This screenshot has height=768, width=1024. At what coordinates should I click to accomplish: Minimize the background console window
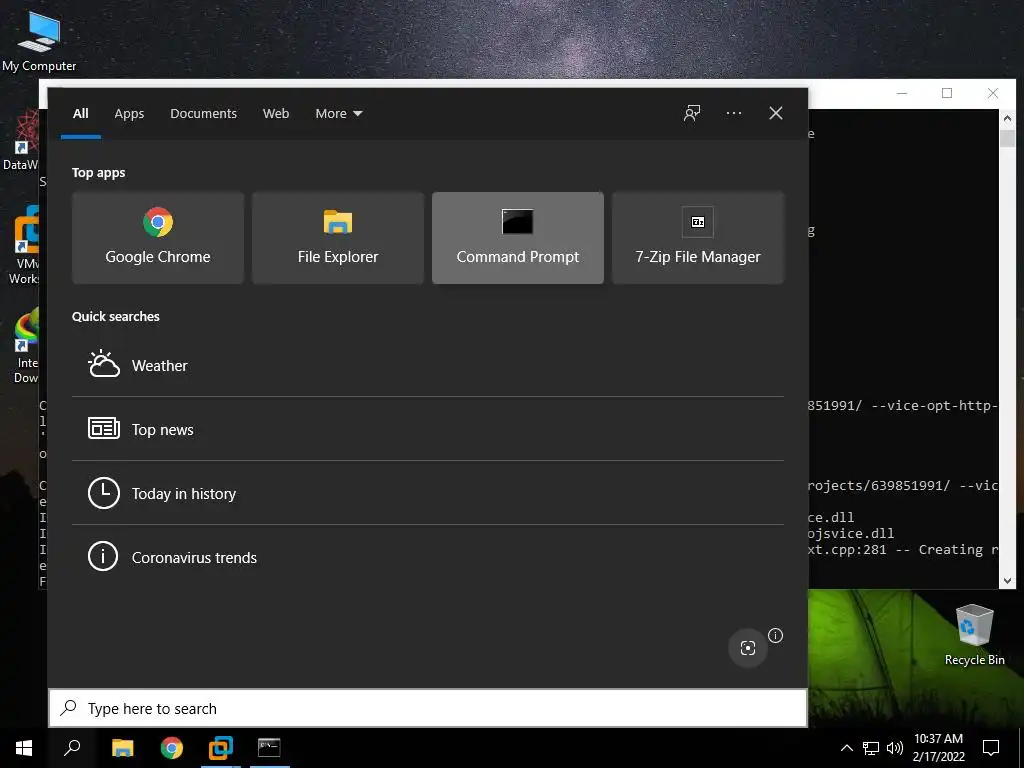[902, 93]
